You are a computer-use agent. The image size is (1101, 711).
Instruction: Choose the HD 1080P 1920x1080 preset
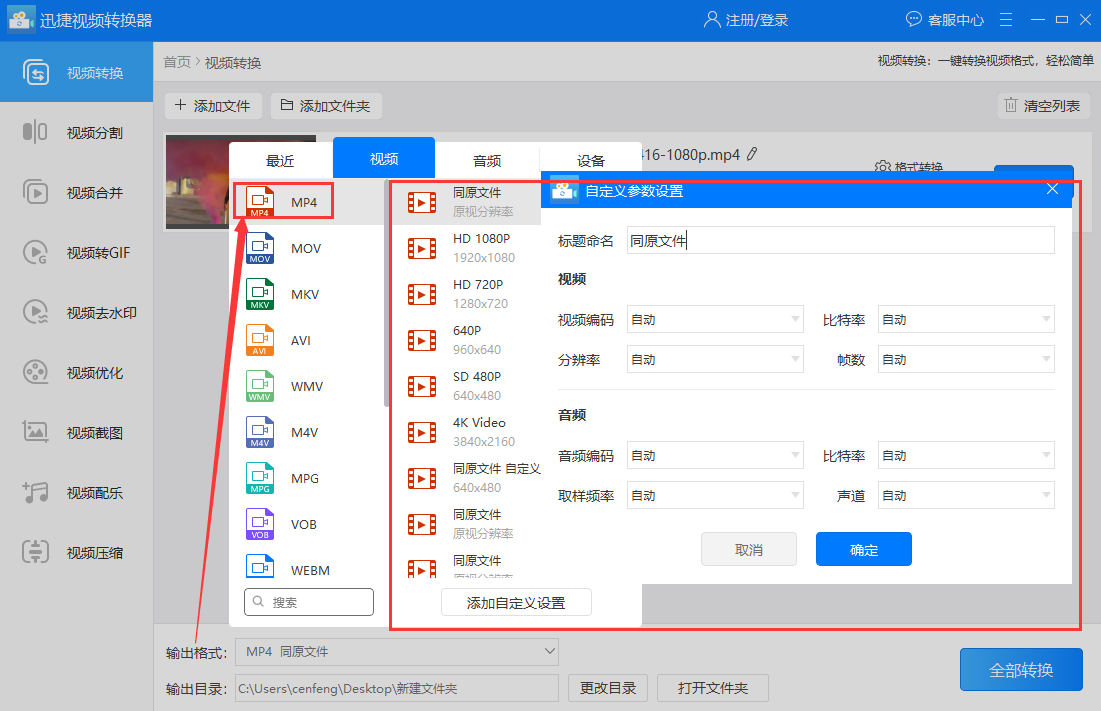pyautogui.click(x=467, y=248)
